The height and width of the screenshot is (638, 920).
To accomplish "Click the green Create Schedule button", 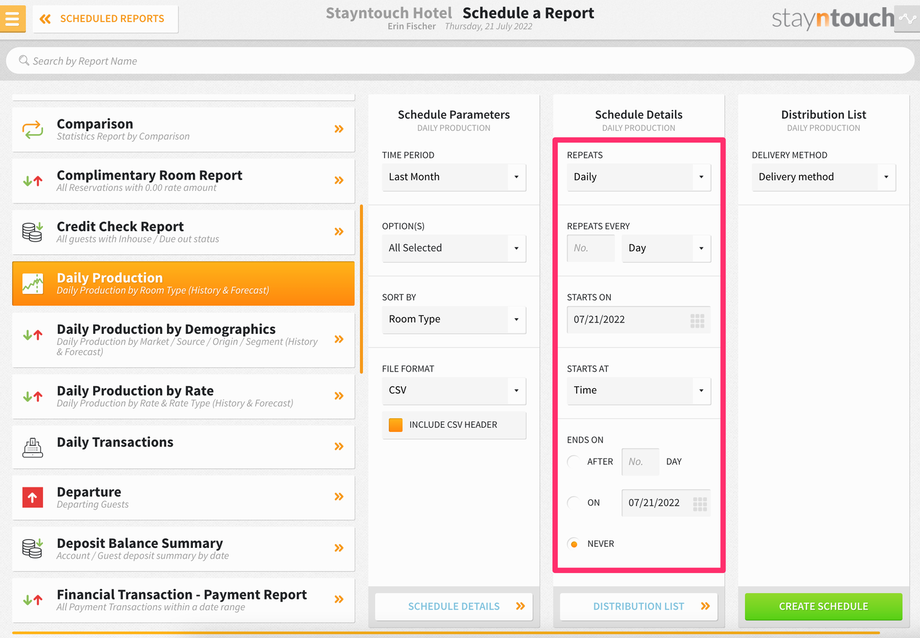I will click(823, 606).
